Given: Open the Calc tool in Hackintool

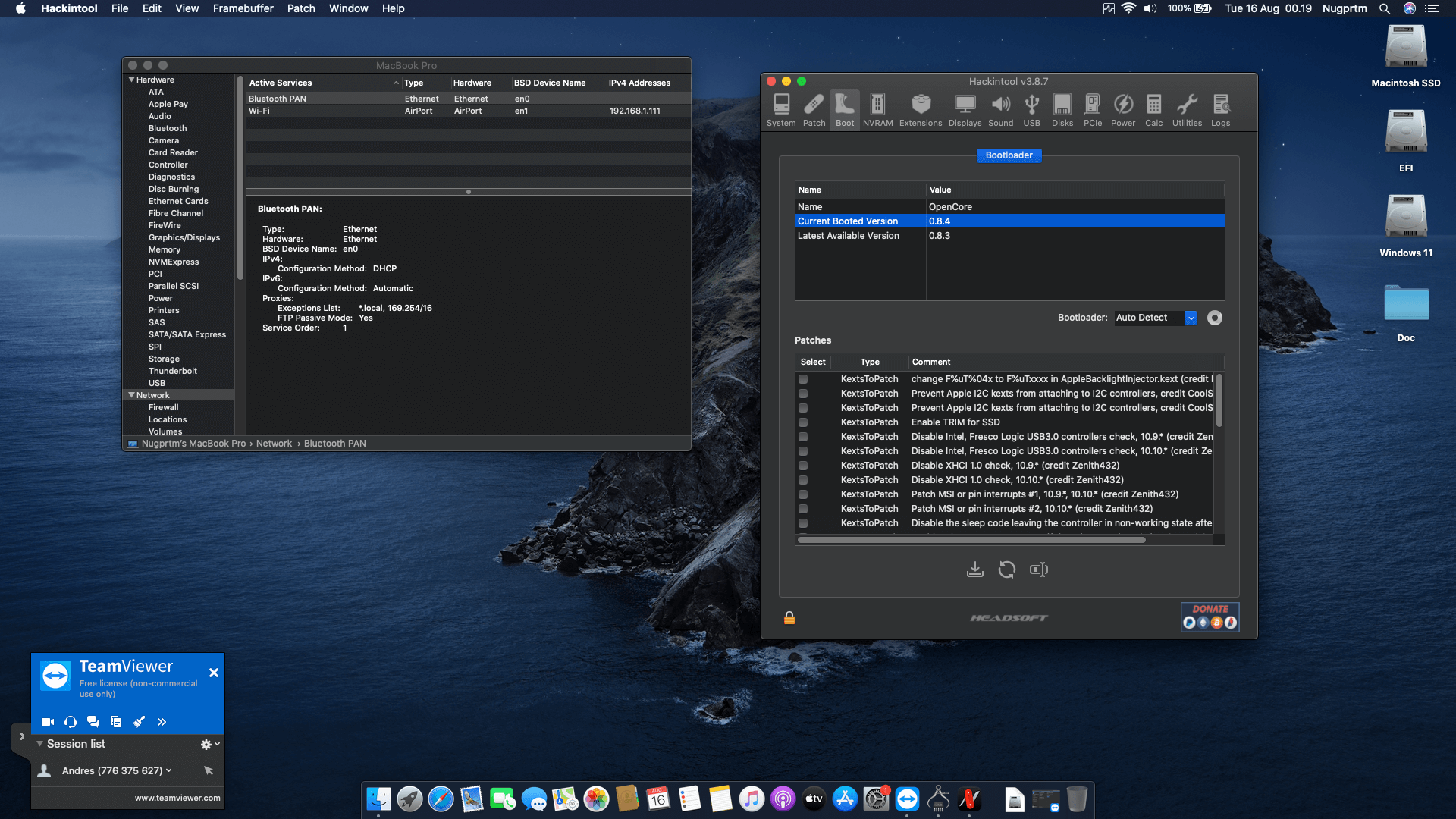Looking at the screenshot, I should click(x=1153, y=110).
